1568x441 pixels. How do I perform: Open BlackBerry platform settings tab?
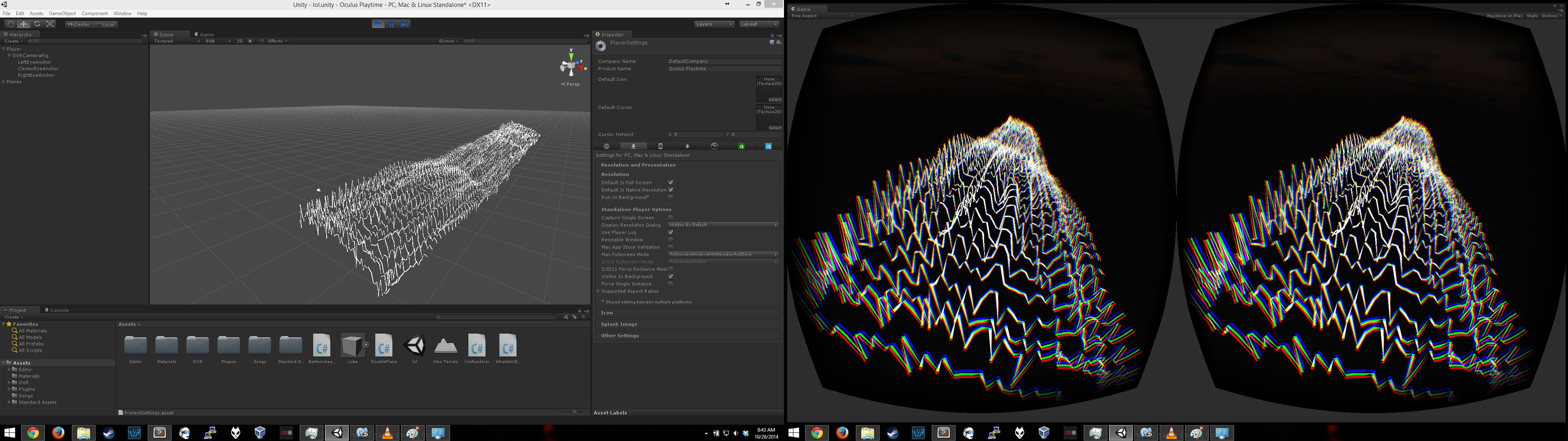(714, 146)
